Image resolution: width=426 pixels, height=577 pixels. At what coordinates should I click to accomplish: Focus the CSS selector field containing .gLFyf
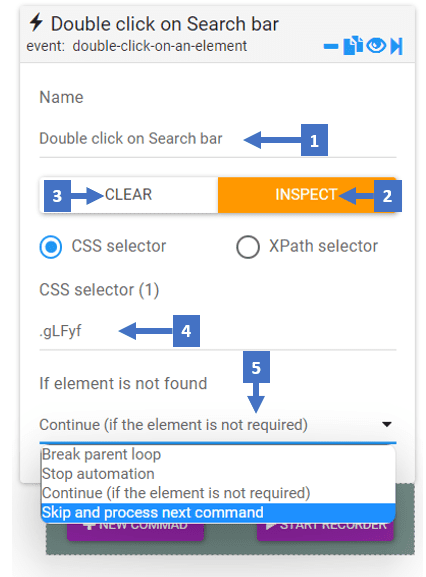[x=217, y=331]
